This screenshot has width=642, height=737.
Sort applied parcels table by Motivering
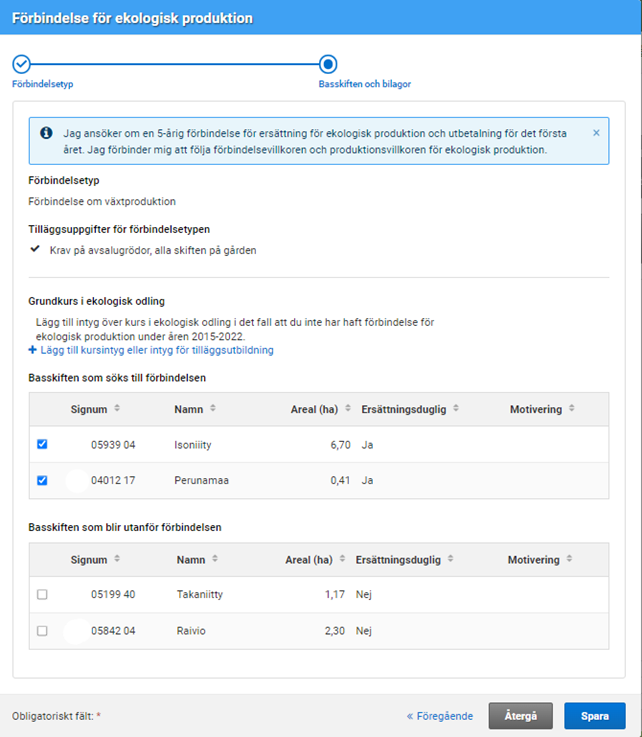click(572, 408)
